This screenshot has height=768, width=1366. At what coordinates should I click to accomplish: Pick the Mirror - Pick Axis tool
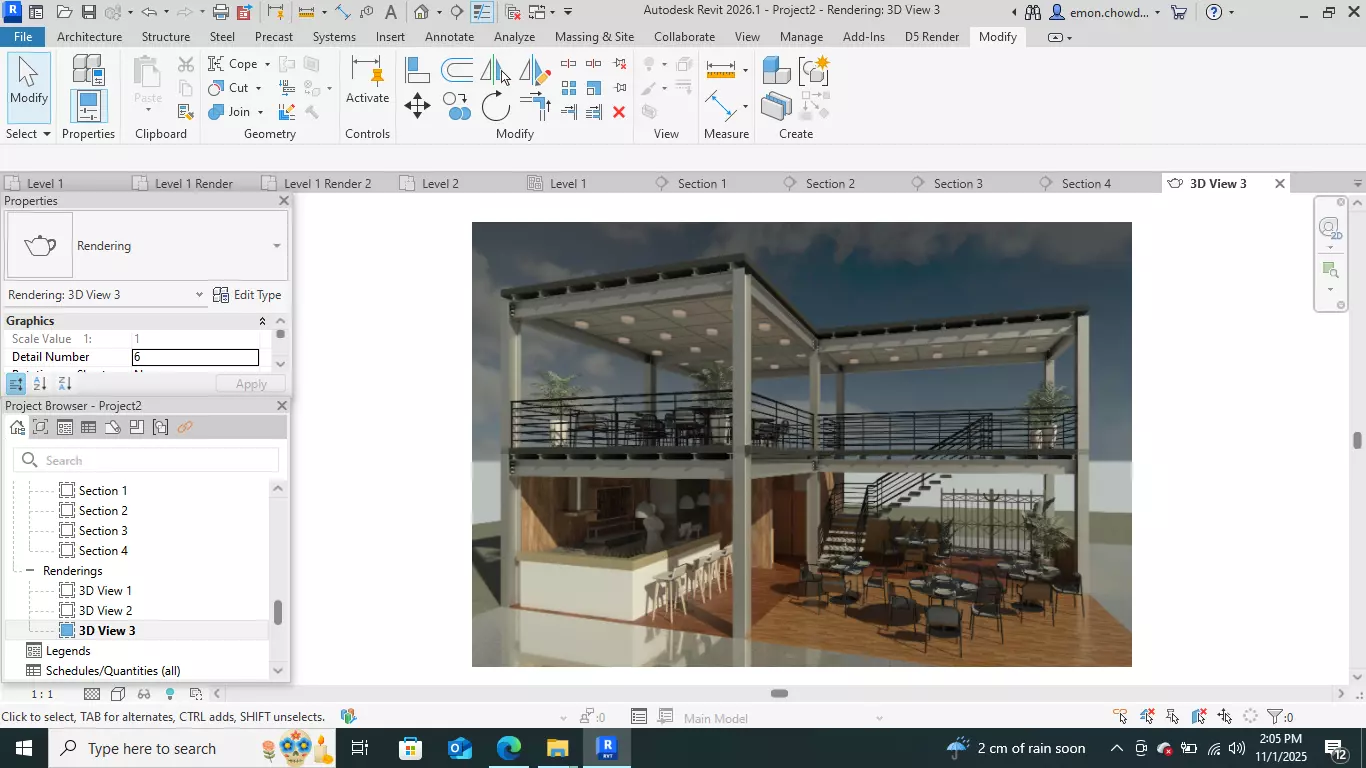tap(495, 70)
